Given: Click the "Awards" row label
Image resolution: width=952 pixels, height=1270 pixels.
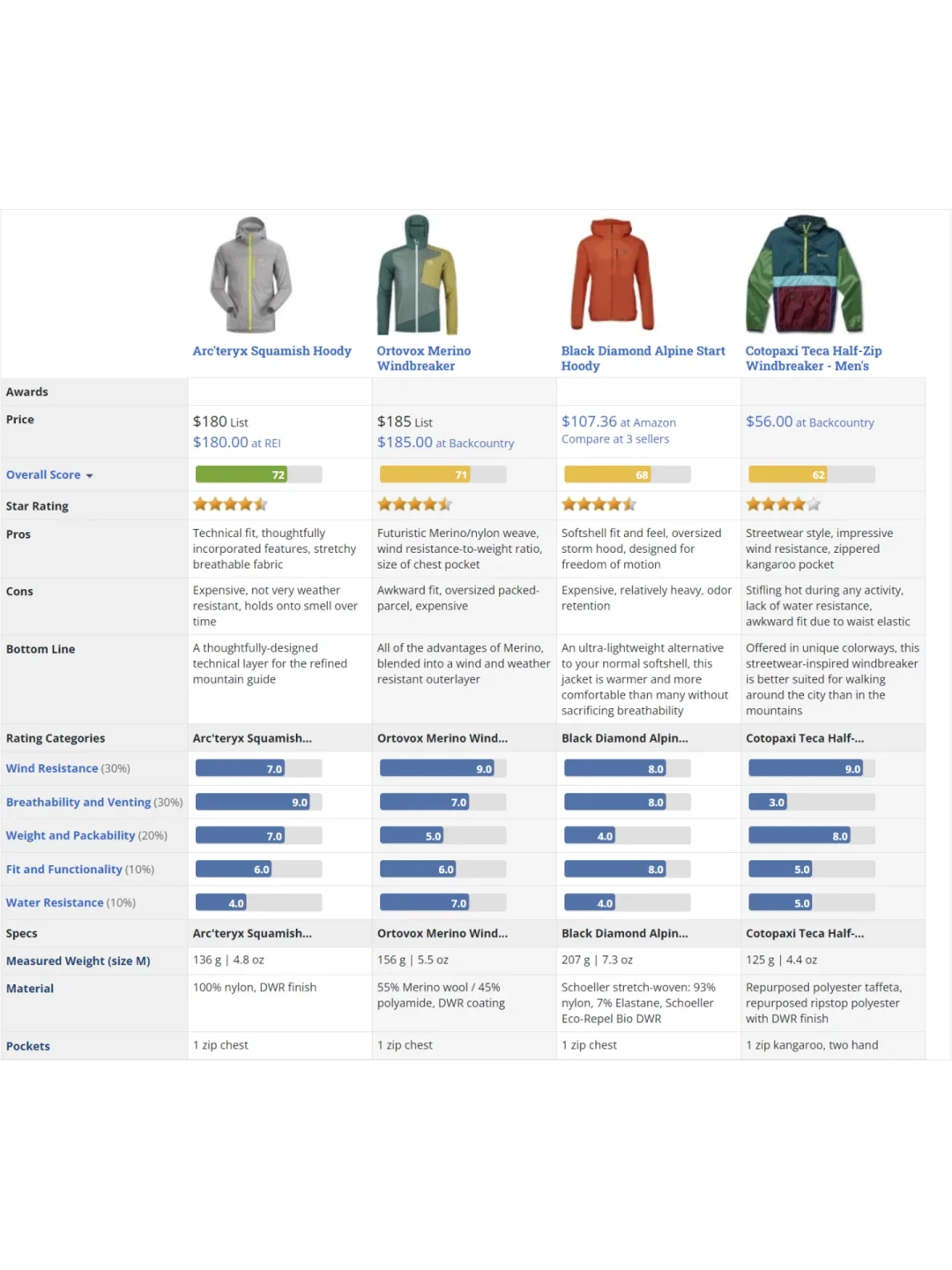Looking at the screenshot, I should (26, 392).
